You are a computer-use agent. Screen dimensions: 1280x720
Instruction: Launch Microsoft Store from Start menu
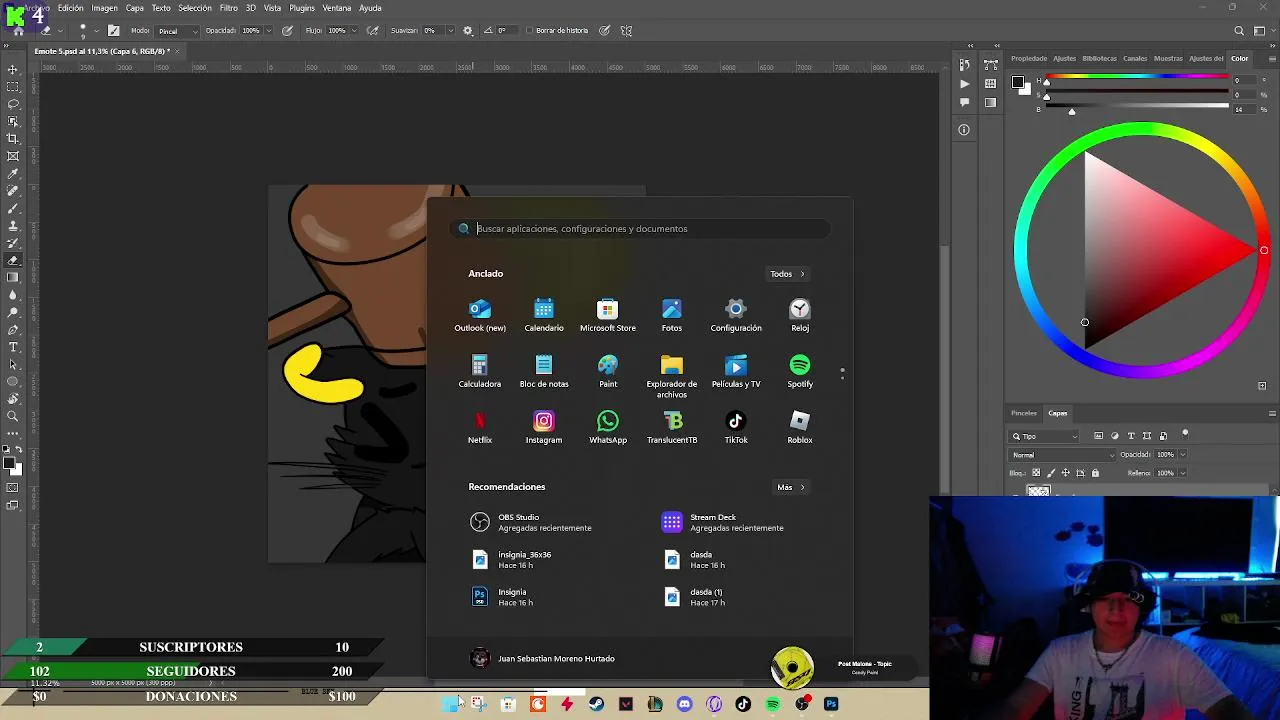(608, 315)
